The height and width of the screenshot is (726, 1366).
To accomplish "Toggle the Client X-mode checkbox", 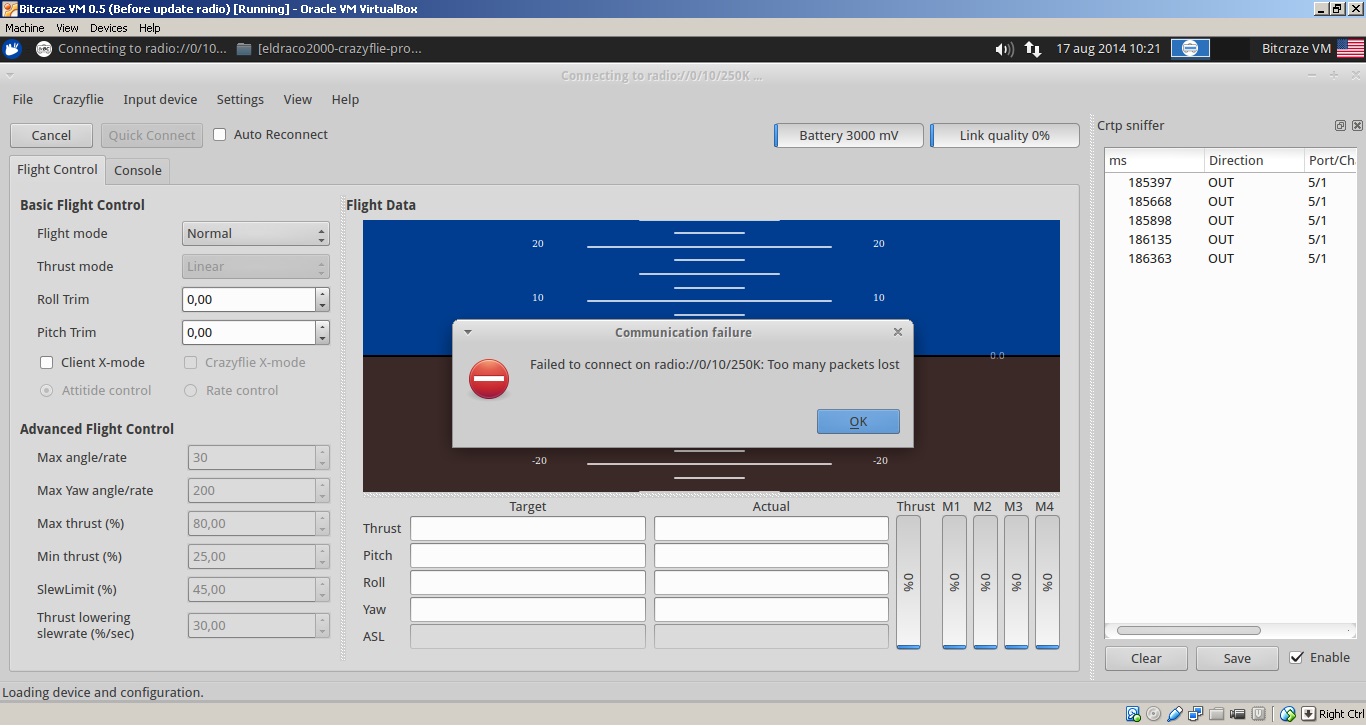I will tap(46, 363).
